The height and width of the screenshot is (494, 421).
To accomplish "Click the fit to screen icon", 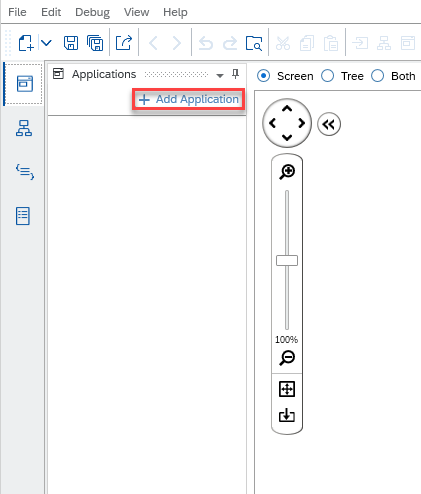I will (x=287, y=389).
